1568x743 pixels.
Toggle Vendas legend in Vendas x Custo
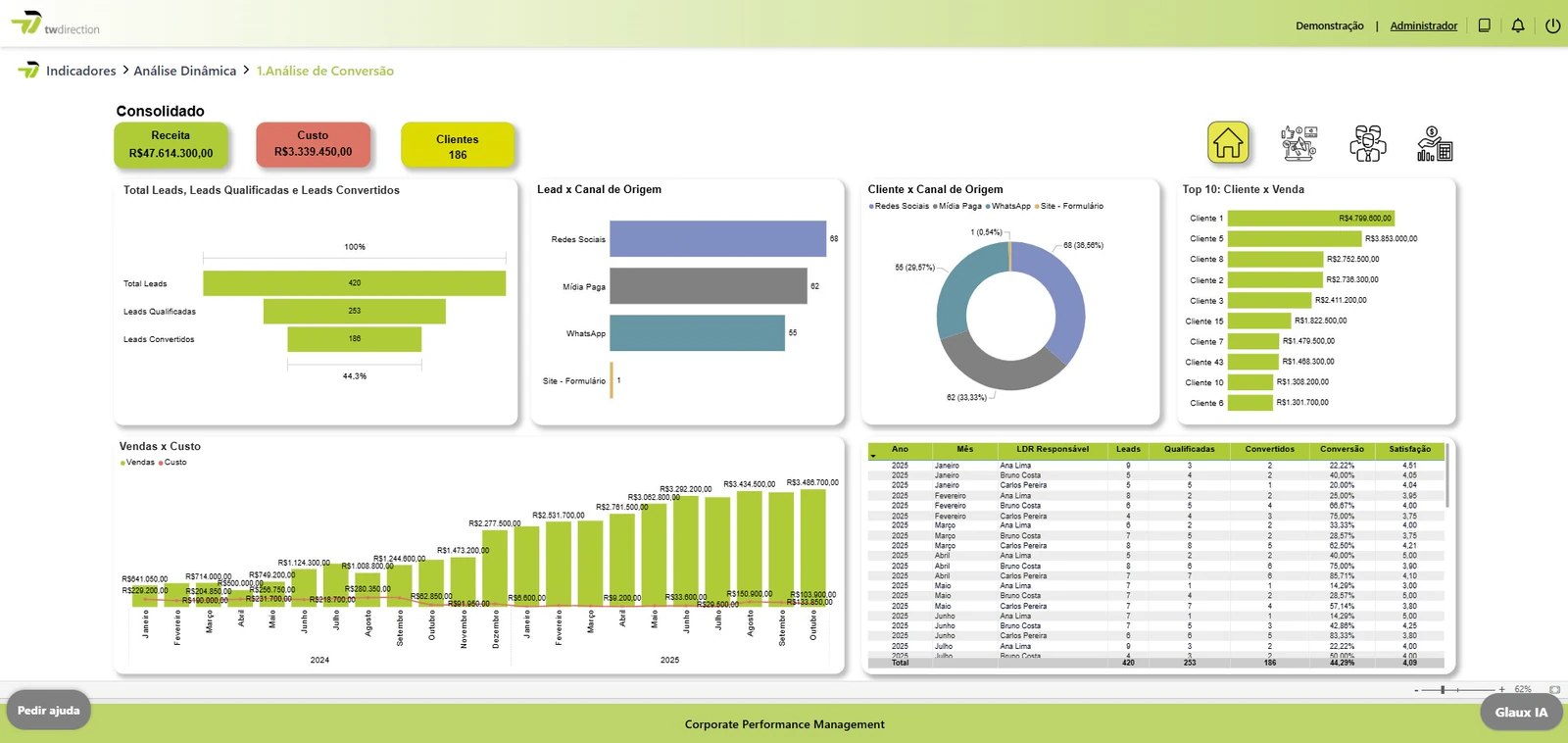[137, 462]
